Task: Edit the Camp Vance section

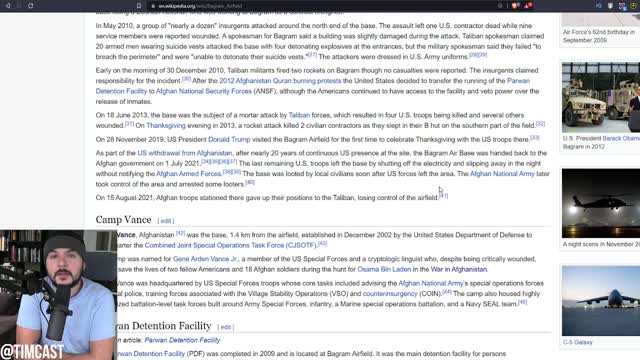Action: 166,221
